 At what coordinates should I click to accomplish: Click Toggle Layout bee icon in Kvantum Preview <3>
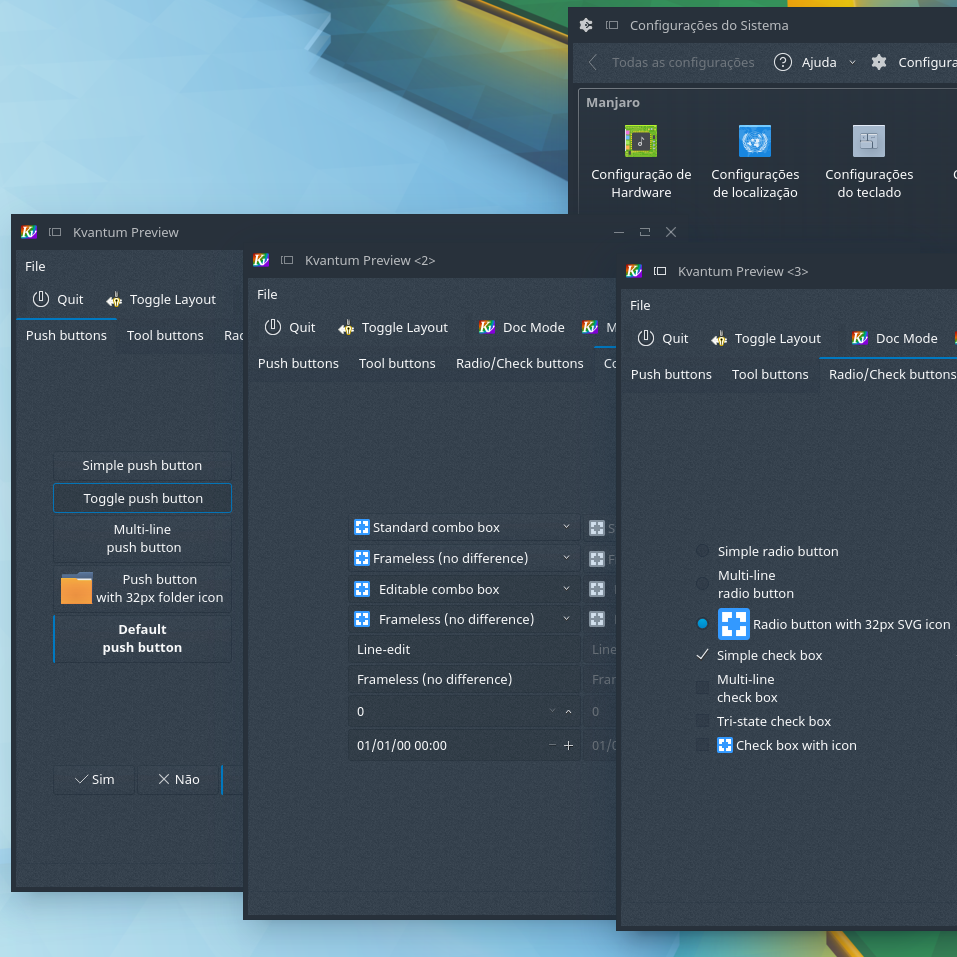point(719,339)
